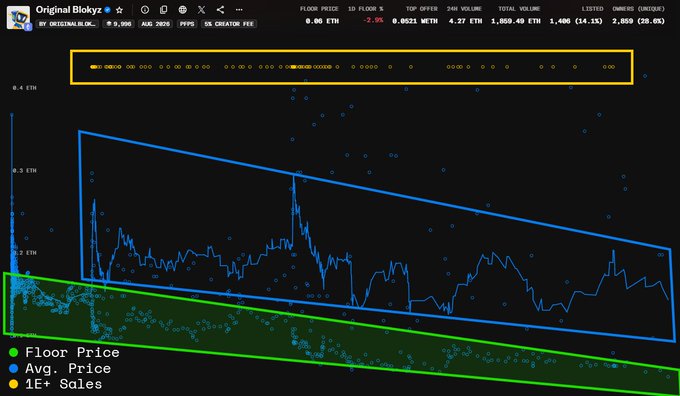This screenshot has width=680, height=396.
Task: Click the 0.3 ETH axis label
Action: pos(24,170)
